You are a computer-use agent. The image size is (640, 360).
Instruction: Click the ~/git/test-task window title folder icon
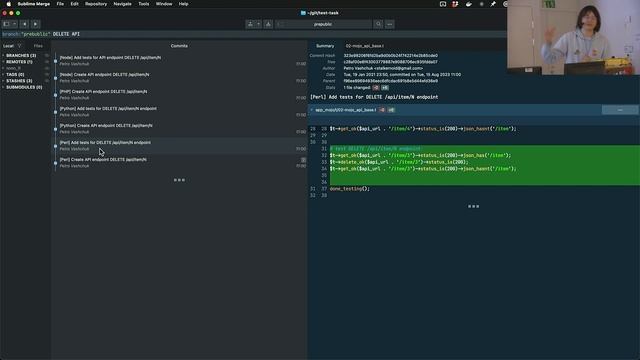tap(303, 13)
